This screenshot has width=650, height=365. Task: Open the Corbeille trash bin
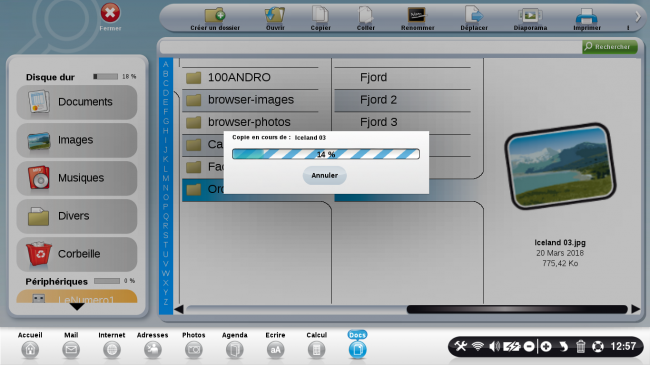tap(77, 254)
